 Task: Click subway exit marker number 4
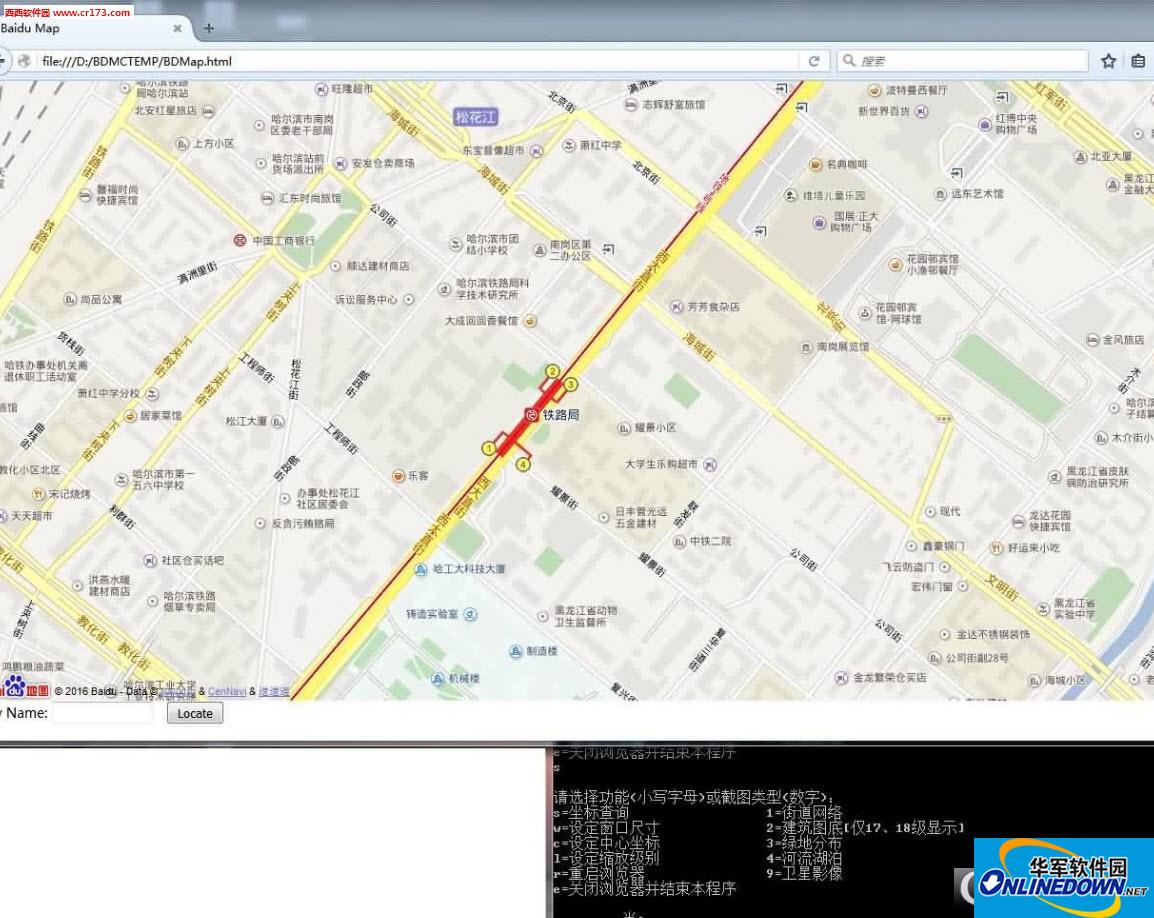(x=522, y=464)
